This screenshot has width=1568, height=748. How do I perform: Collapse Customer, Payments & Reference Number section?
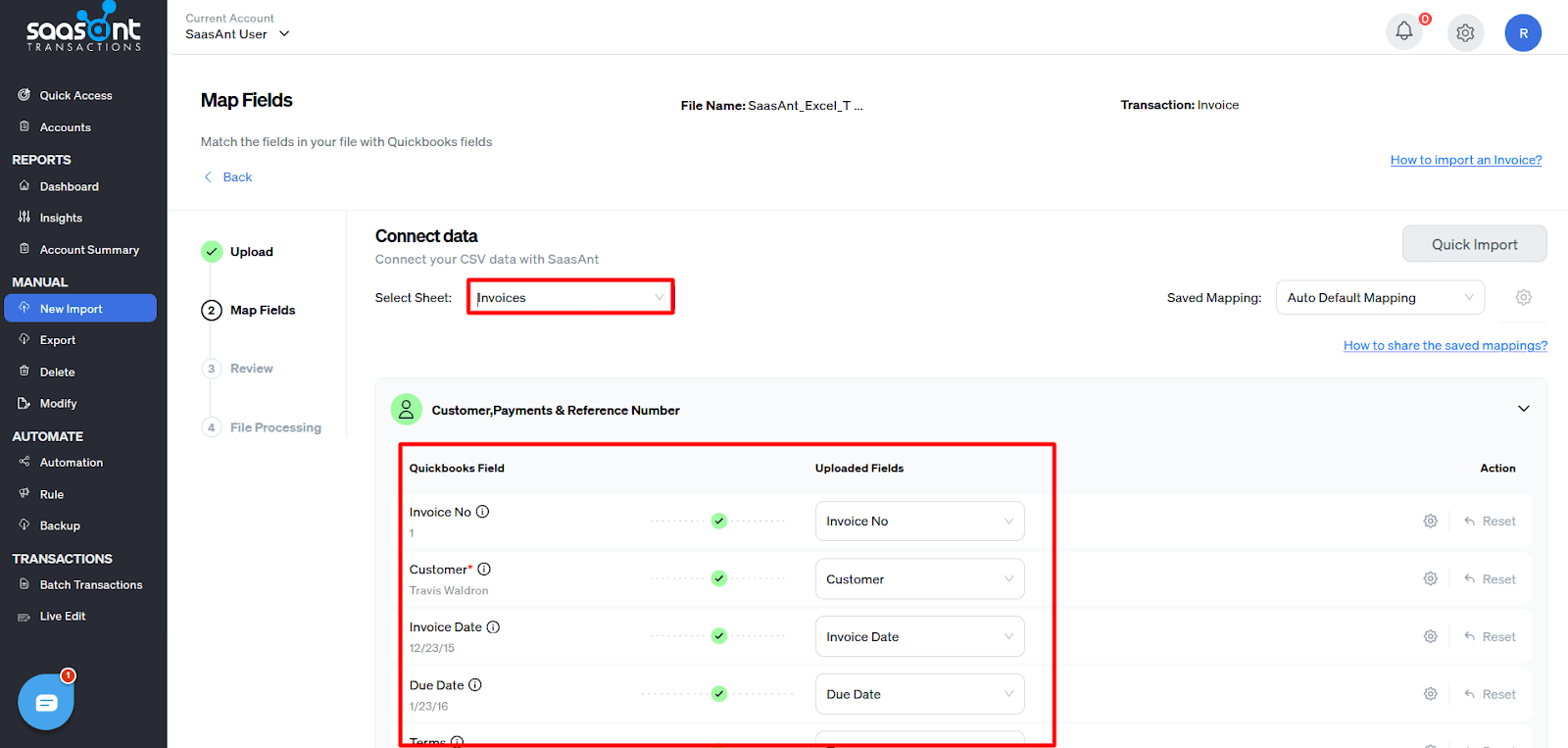tap(1523, 409)
